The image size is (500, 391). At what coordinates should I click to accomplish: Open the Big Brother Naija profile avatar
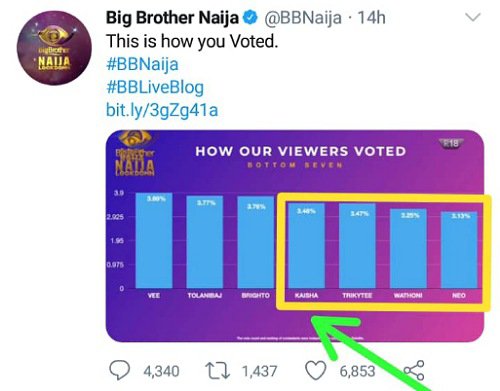pos(54,48)
